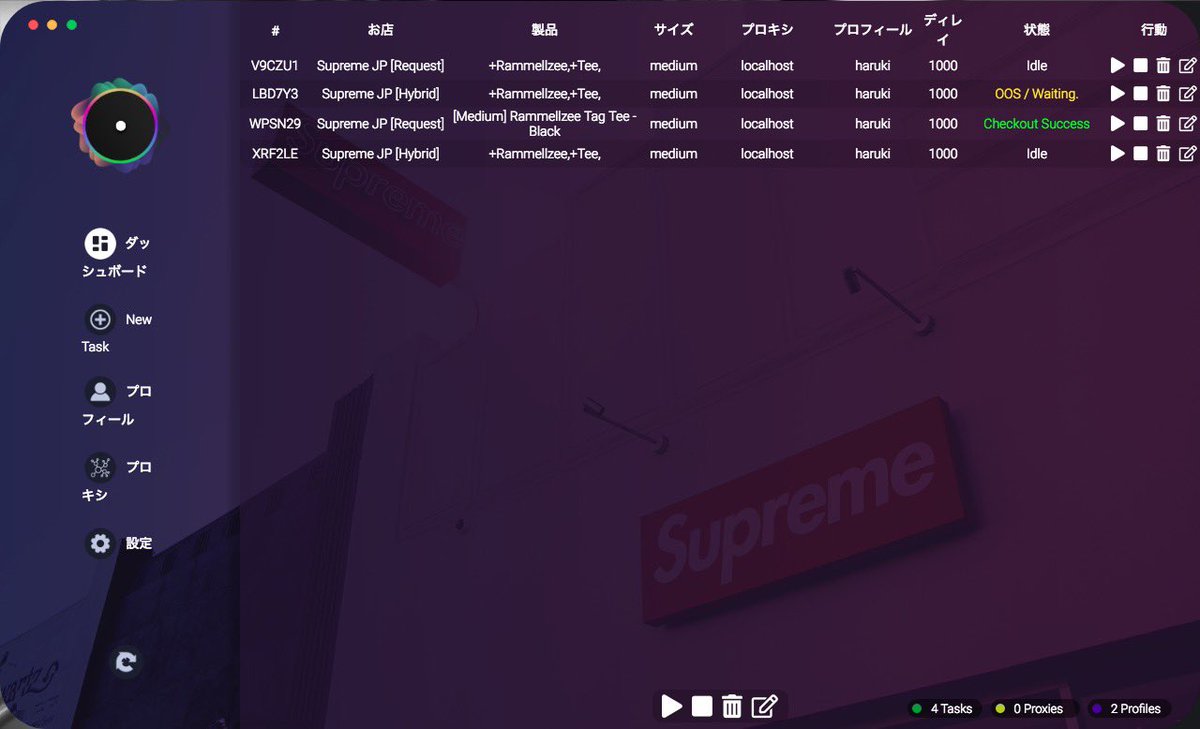
Task: Click localhost proxy in row WPSN29
Action: point(767,124)
